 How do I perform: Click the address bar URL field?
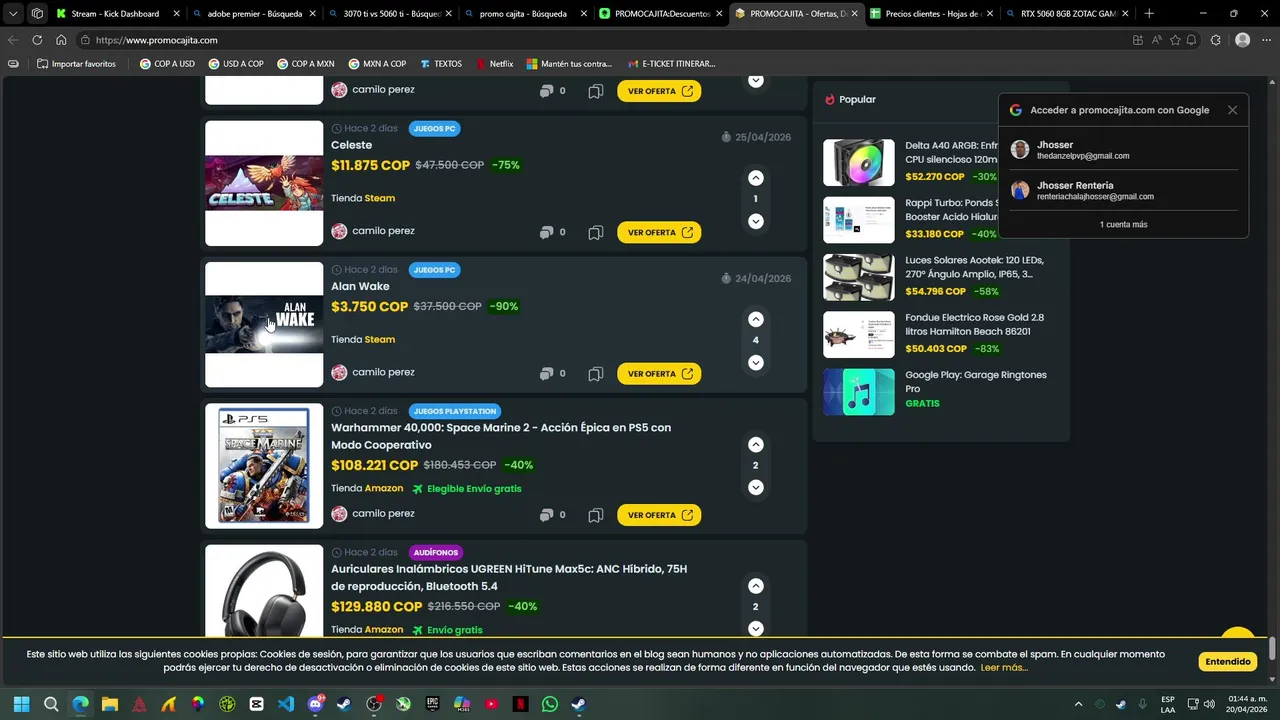click(600, 40)
